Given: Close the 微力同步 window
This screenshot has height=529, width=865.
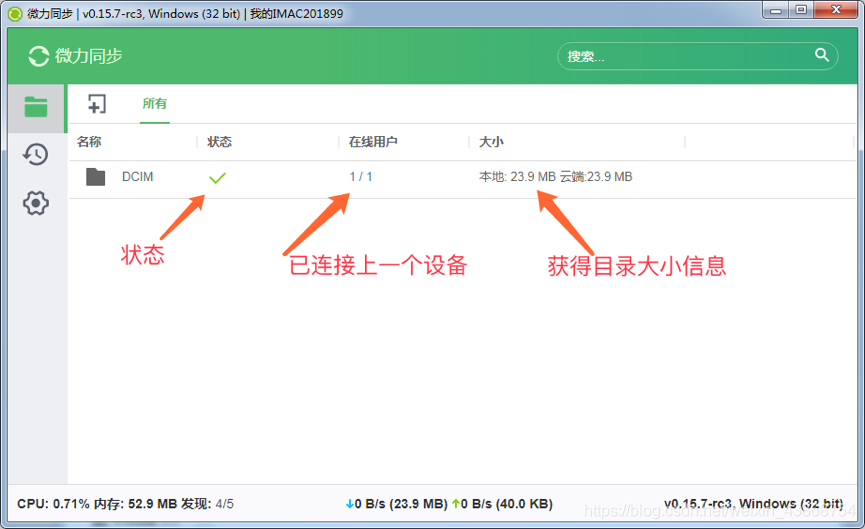Looking at the screenshot, I should [x=836, y=10].
